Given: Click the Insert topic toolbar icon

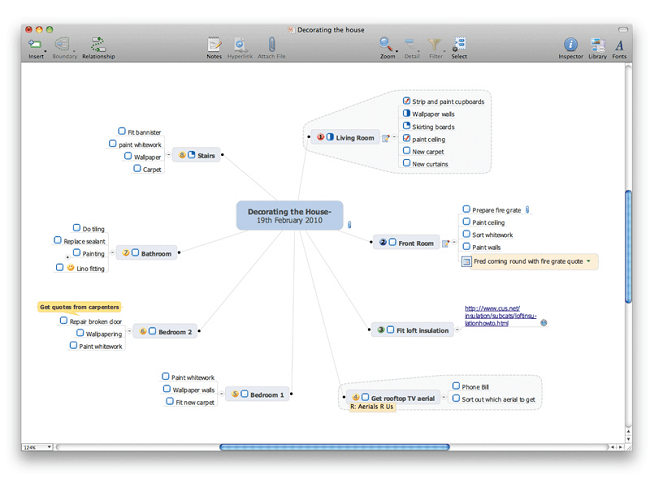Looking at the screenshot, I should [36, 44].
